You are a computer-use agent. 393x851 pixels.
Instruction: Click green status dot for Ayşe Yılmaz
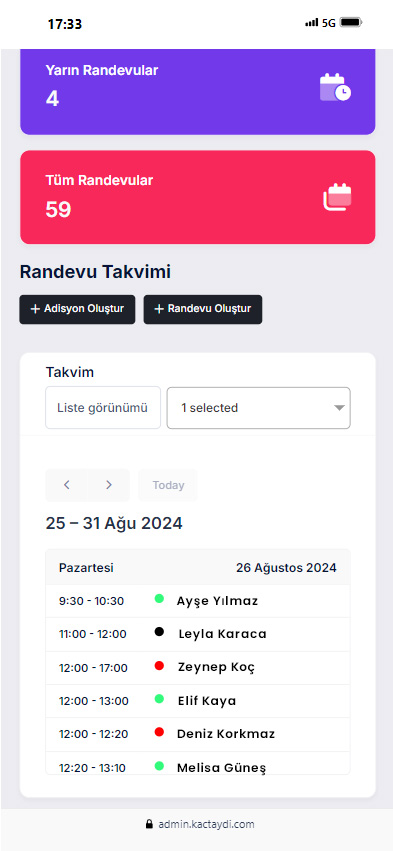pyautogui.click(x=159, y=599)
